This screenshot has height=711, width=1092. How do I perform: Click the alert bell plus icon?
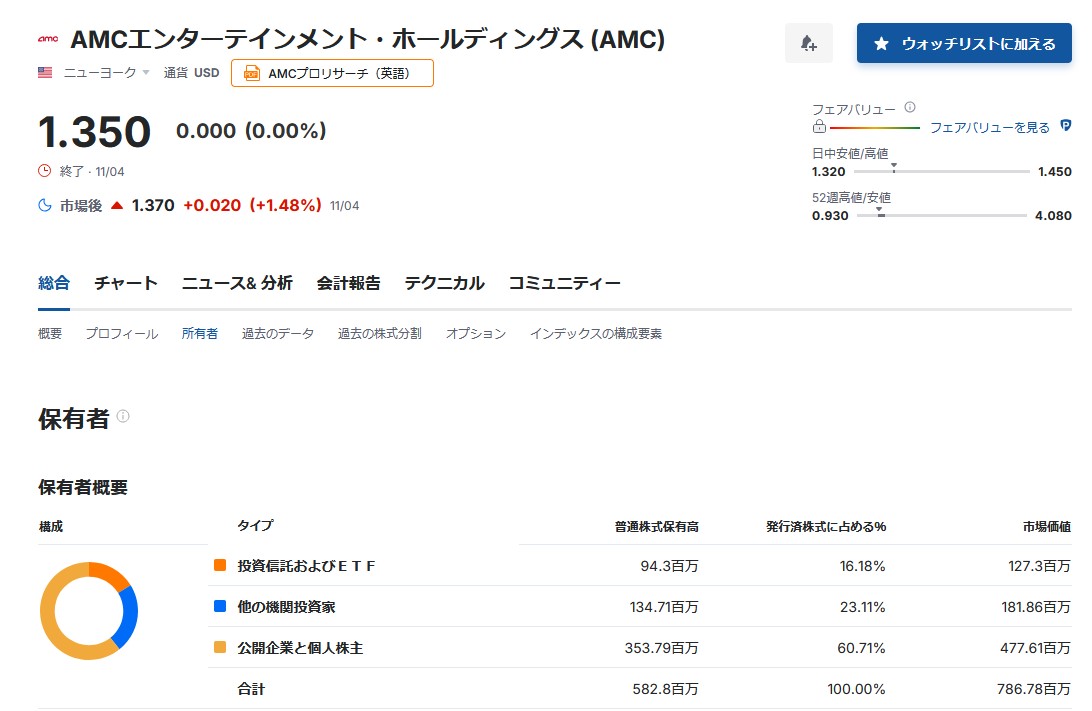point(808,44)
